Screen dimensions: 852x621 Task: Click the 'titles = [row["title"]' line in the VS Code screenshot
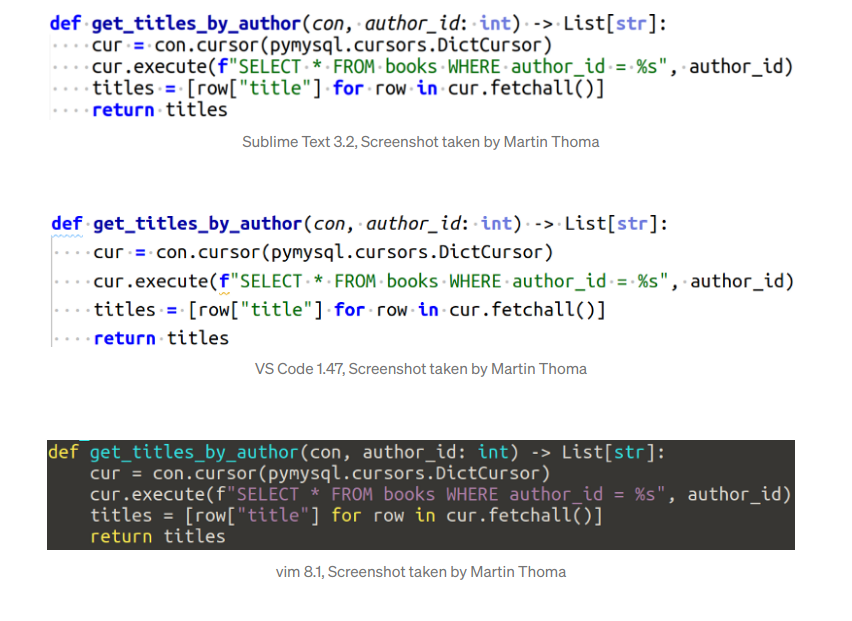349,310
